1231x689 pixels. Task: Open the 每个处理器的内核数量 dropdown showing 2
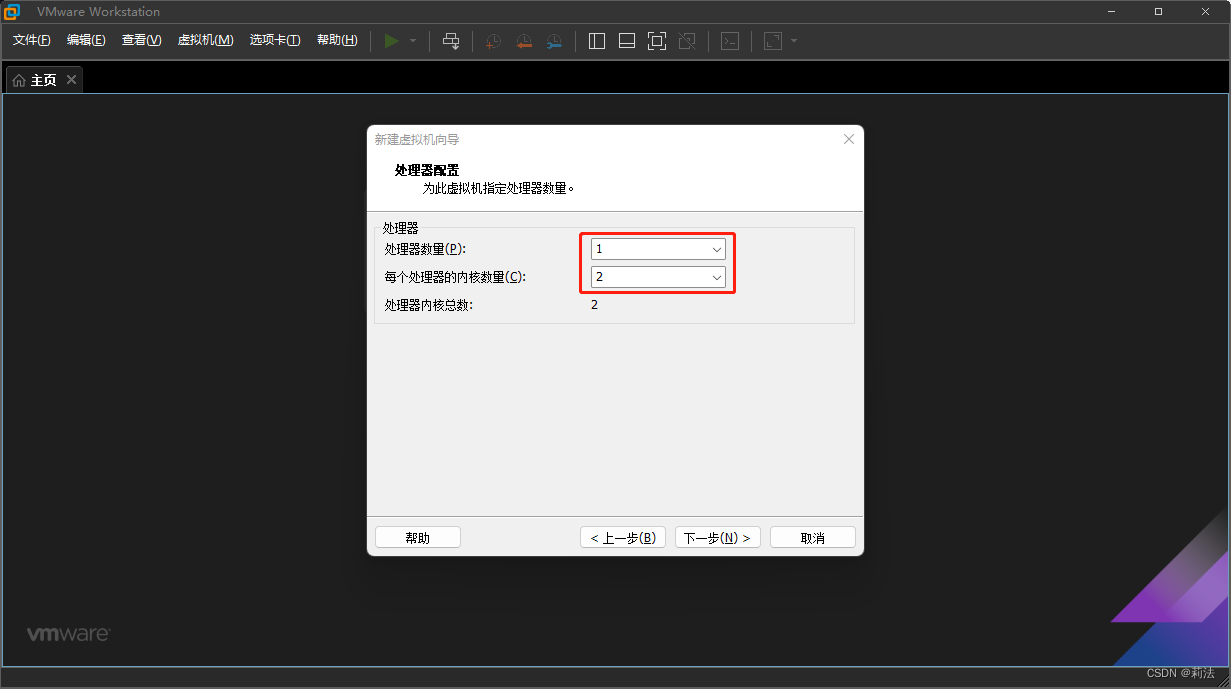coord(658,277)
